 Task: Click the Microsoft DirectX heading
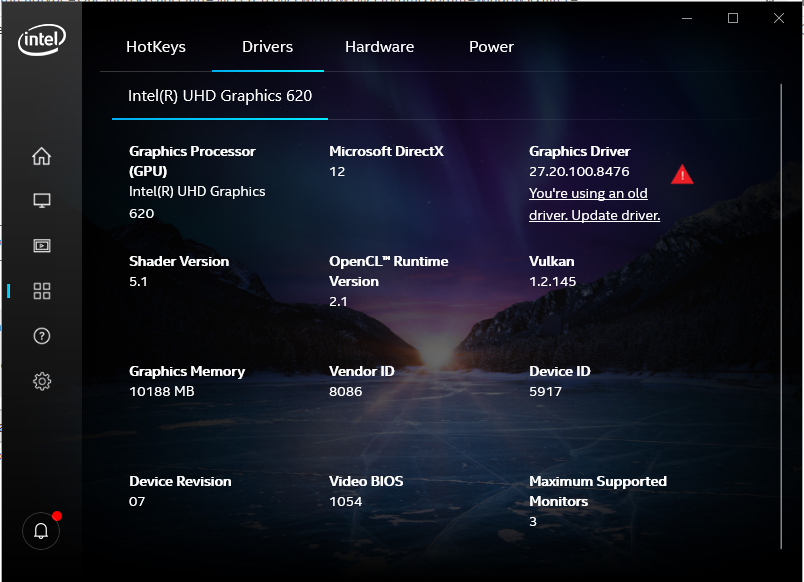pyautogui.click(x=386, y=151)
